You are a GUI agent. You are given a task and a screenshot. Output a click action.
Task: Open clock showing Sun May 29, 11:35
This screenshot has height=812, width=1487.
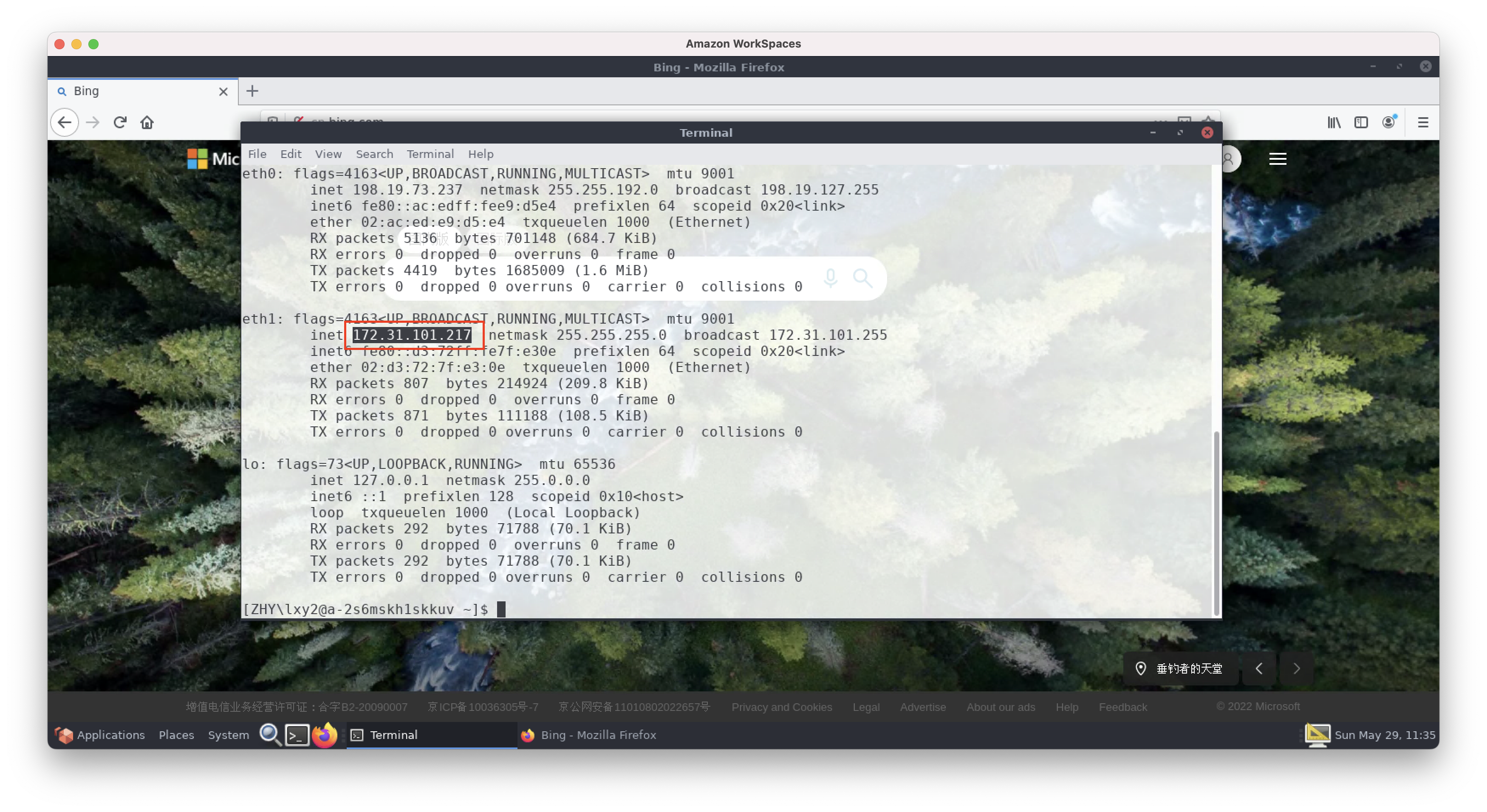(x=1384, y=735)
